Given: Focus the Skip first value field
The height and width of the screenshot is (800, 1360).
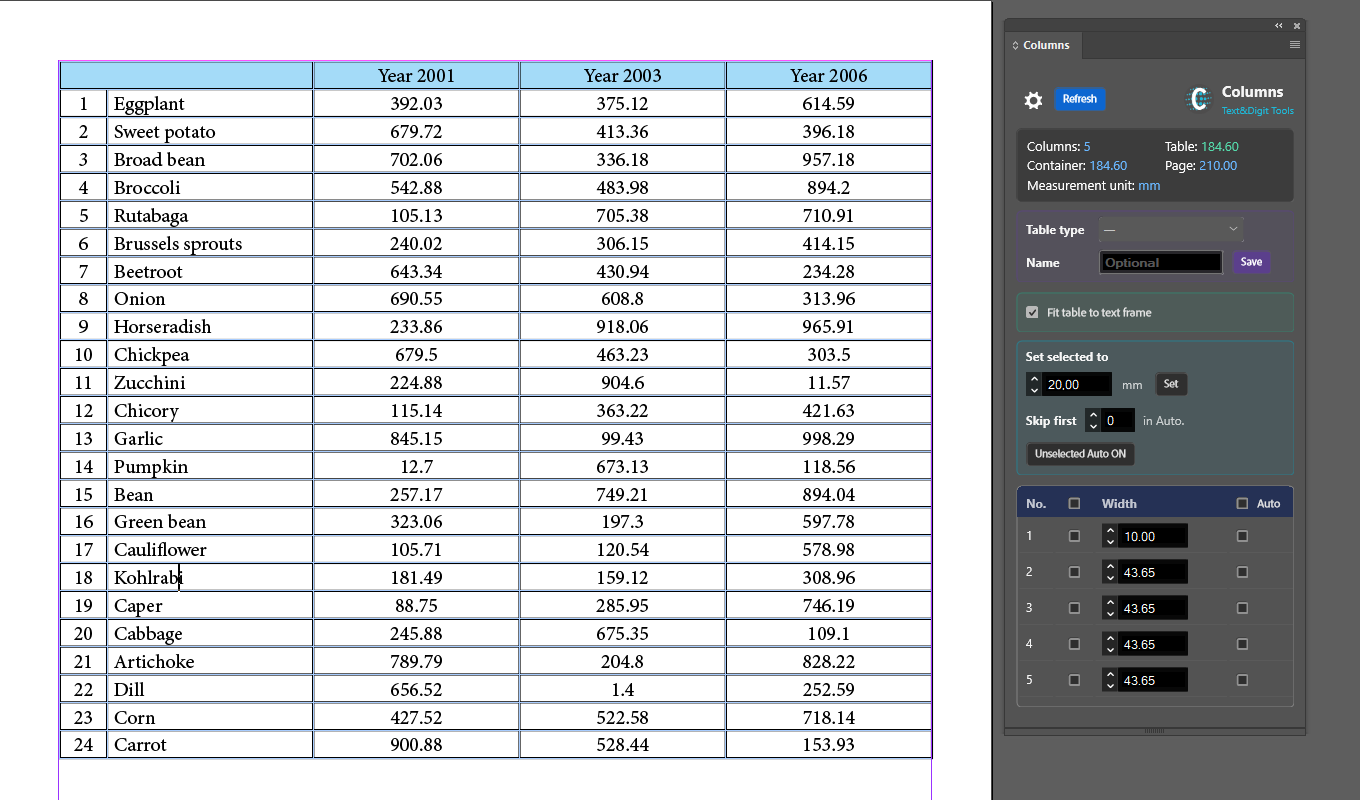Looking at the screenshot, I should tap(1118, 421).
